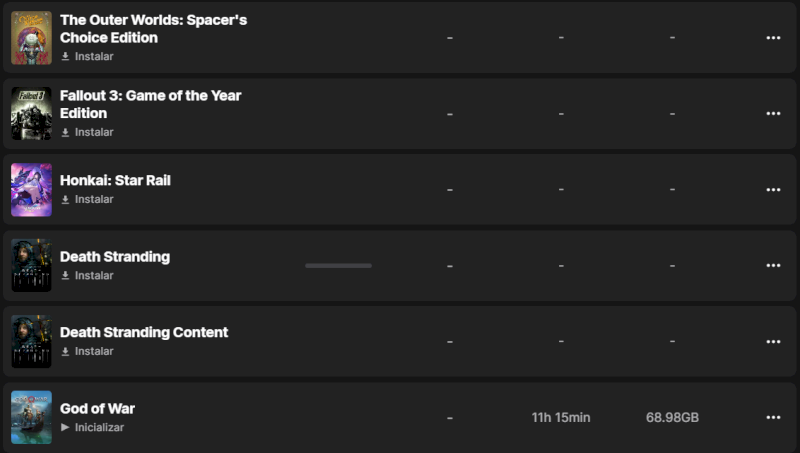Open more options for Honkai: Star Rail
The image size is (800, 453).
click(x=773, y=189)
